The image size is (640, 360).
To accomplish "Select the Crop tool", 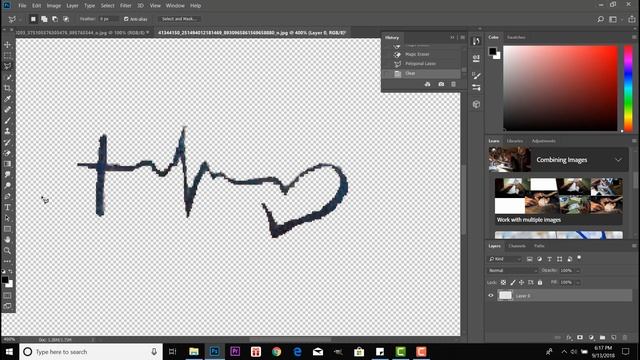I will click(x=7, y=88).
